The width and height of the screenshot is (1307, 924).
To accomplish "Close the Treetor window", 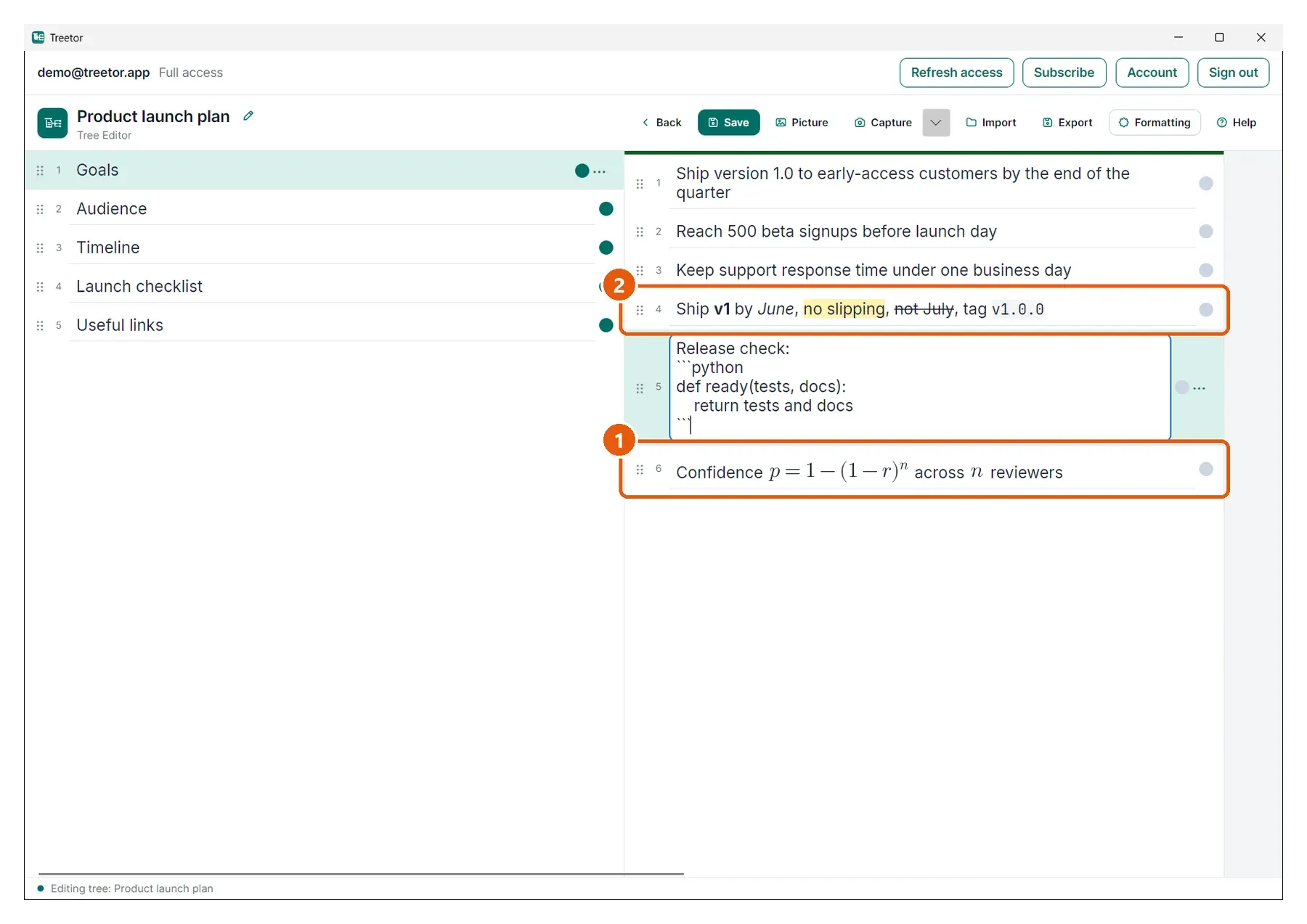I will [1261, 38].
